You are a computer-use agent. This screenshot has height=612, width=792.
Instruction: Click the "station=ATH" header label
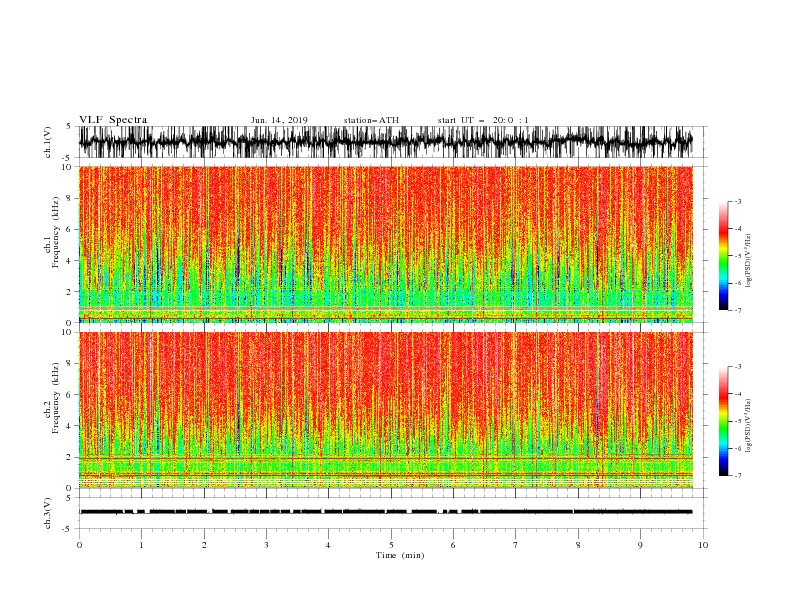[x=371, y=120]
